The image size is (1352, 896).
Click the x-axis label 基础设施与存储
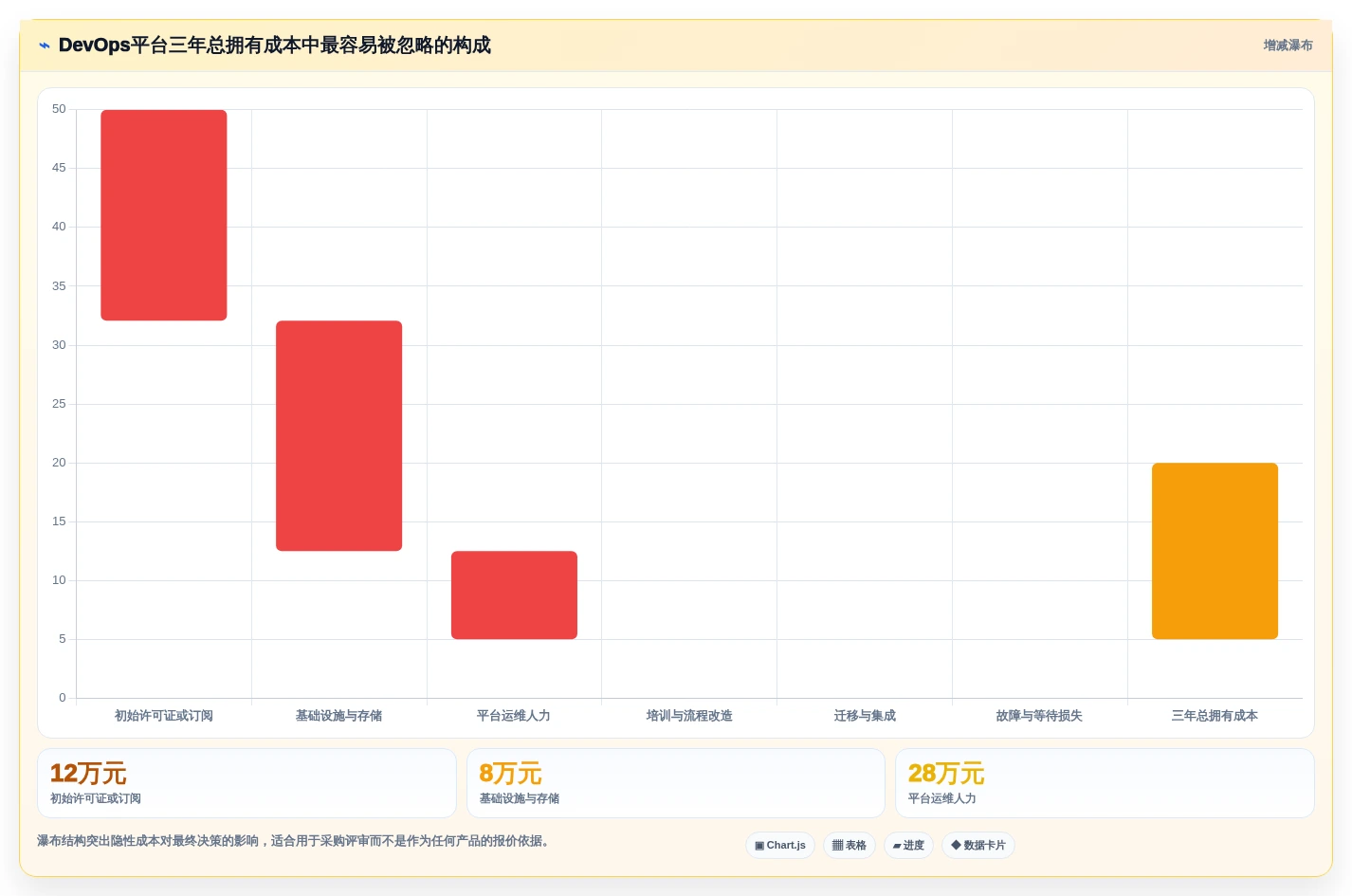pyautogui.click(x=338, y=716)
